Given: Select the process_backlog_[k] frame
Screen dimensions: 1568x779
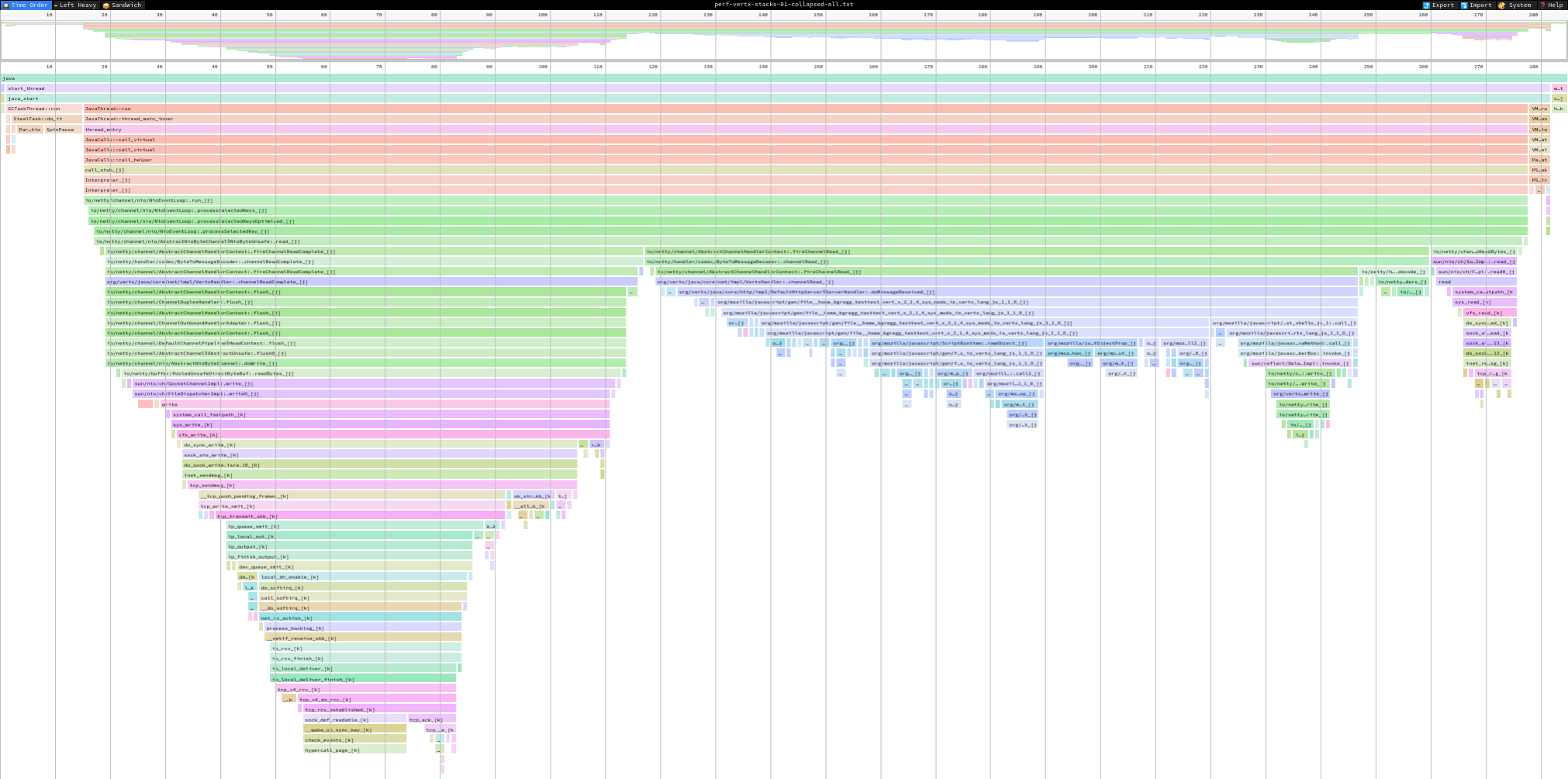Looking at the screenshot, I should (363, 628).
